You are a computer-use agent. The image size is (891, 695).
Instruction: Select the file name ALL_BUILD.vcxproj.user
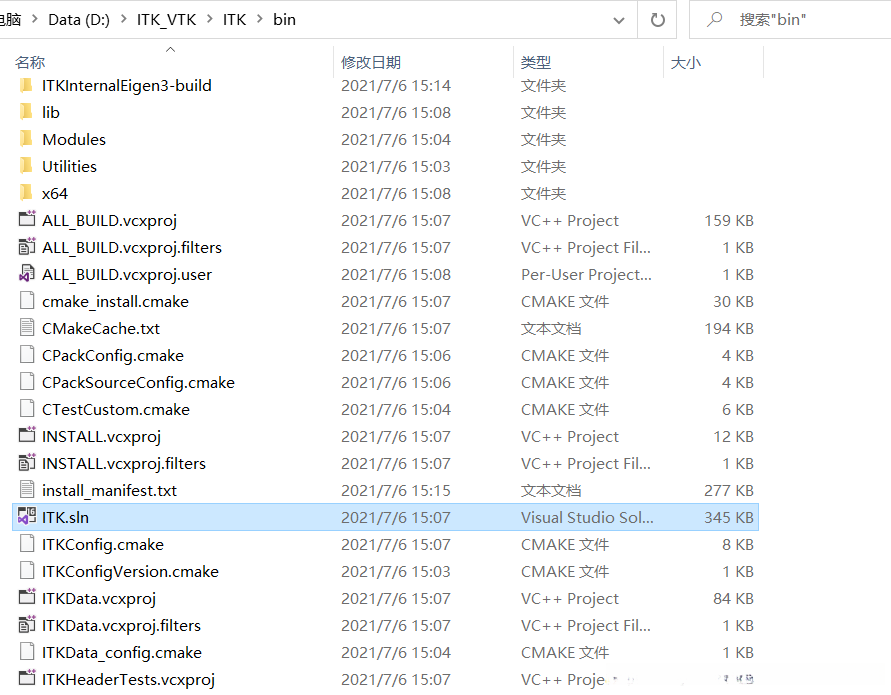coord(127,274)
